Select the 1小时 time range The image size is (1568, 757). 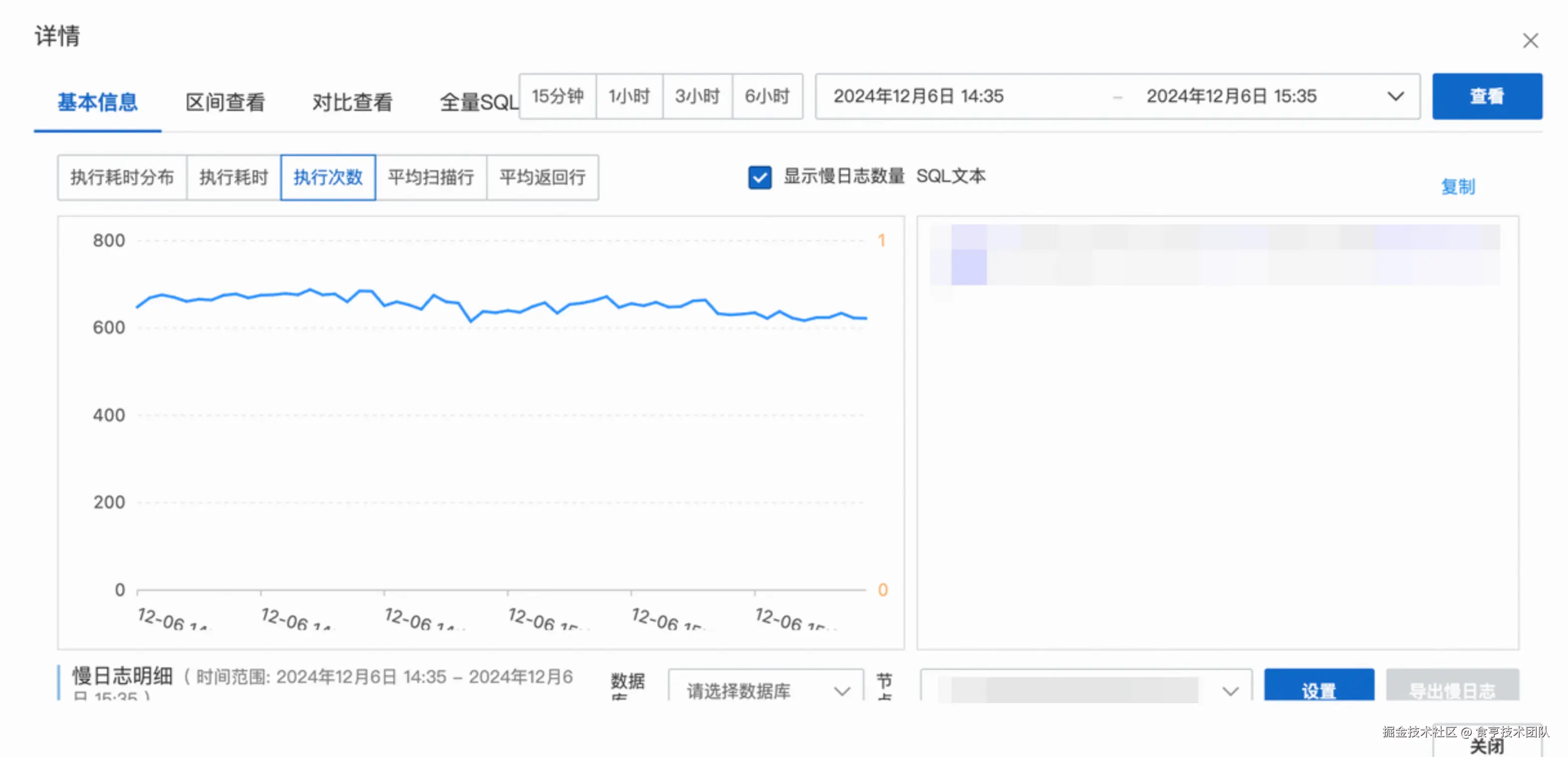tap(629, 96)
